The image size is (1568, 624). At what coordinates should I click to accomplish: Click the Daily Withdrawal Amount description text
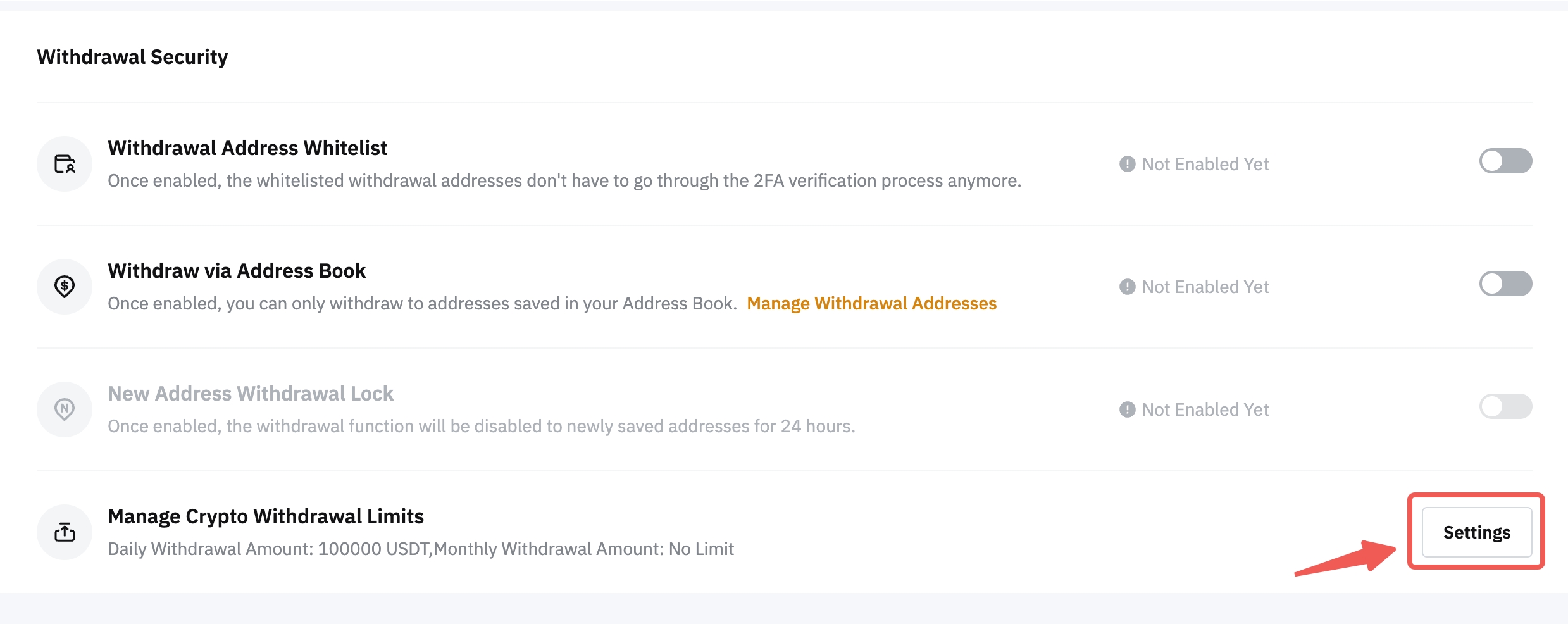[421, 549]
